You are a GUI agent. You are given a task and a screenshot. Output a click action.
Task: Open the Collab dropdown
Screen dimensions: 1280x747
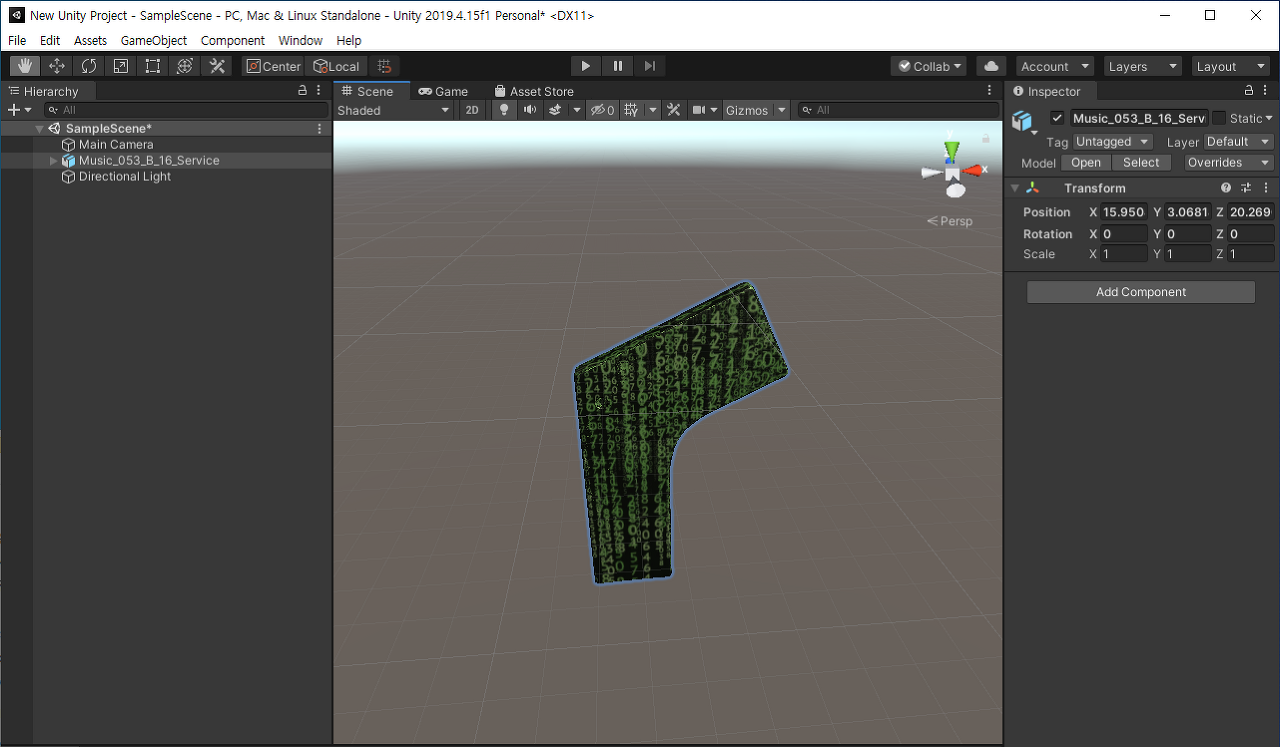coord(929,66)
